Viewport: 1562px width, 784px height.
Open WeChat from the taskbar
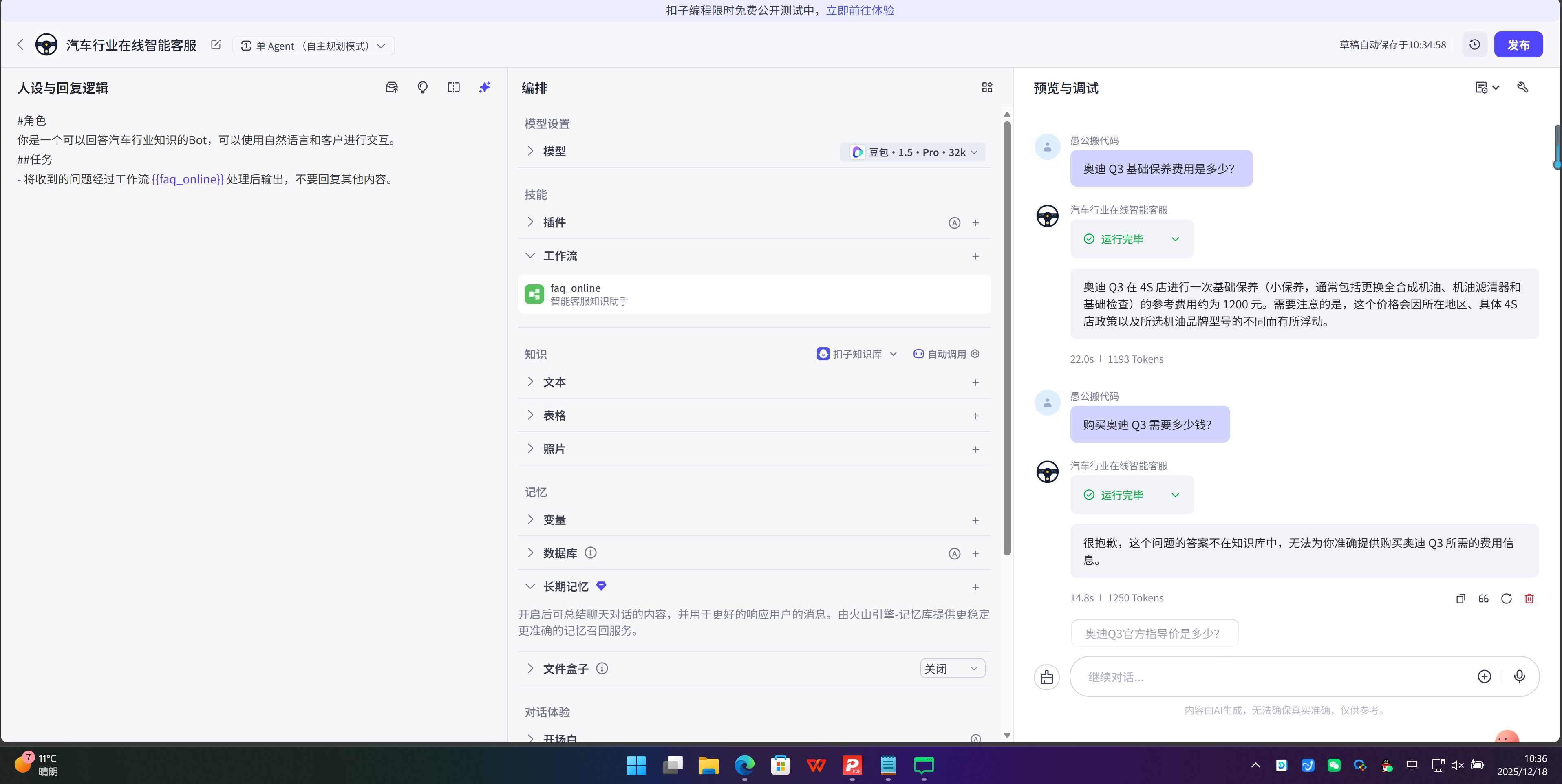click(1335, 765)
